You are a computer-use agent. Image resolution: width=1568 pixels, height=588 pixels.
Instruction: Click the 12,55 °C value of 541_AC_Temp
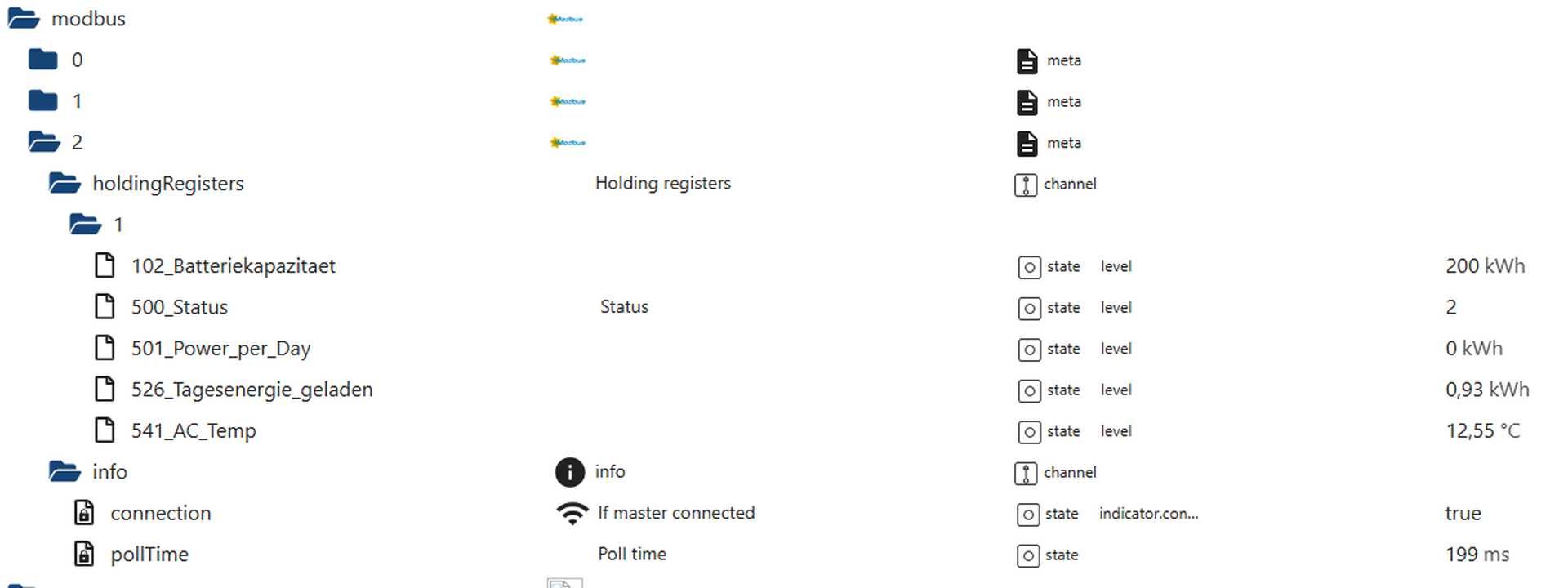pos(1482,431)
